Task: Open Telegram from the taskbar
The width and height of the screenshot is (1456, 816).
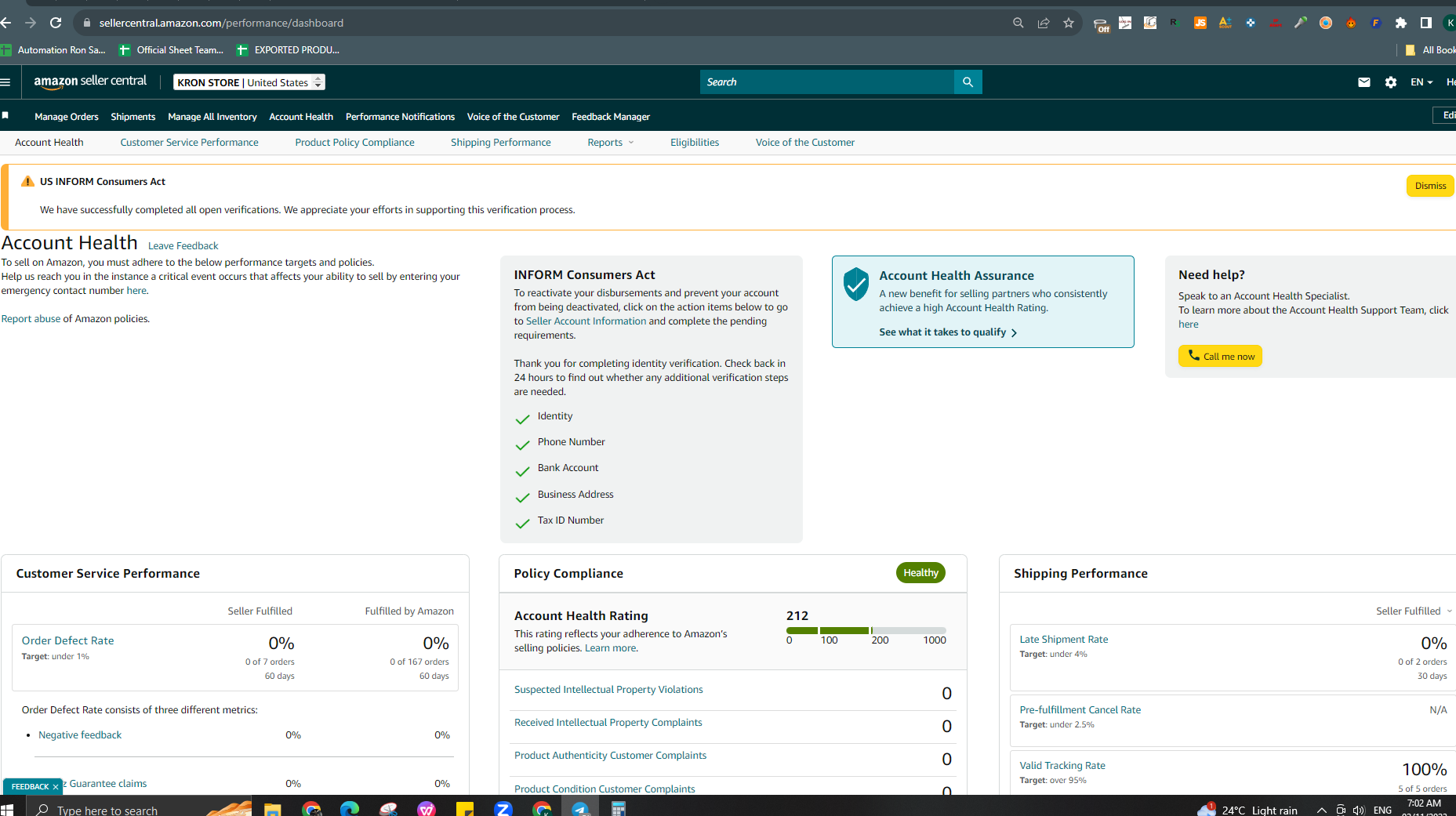Action: (580, 809)
